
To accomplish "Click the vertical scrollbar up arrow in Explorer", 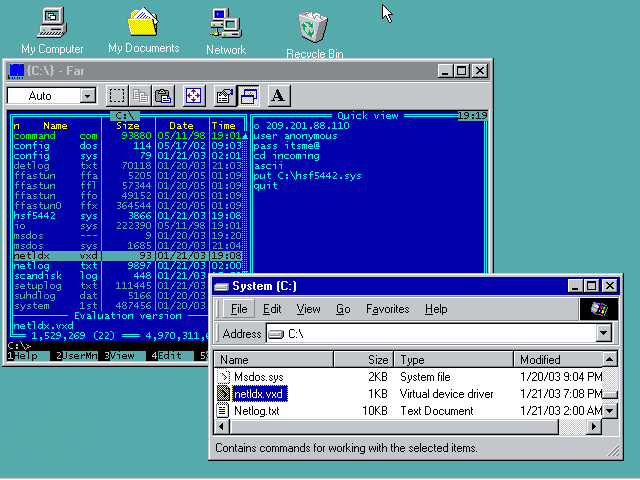I will (610, 360).
